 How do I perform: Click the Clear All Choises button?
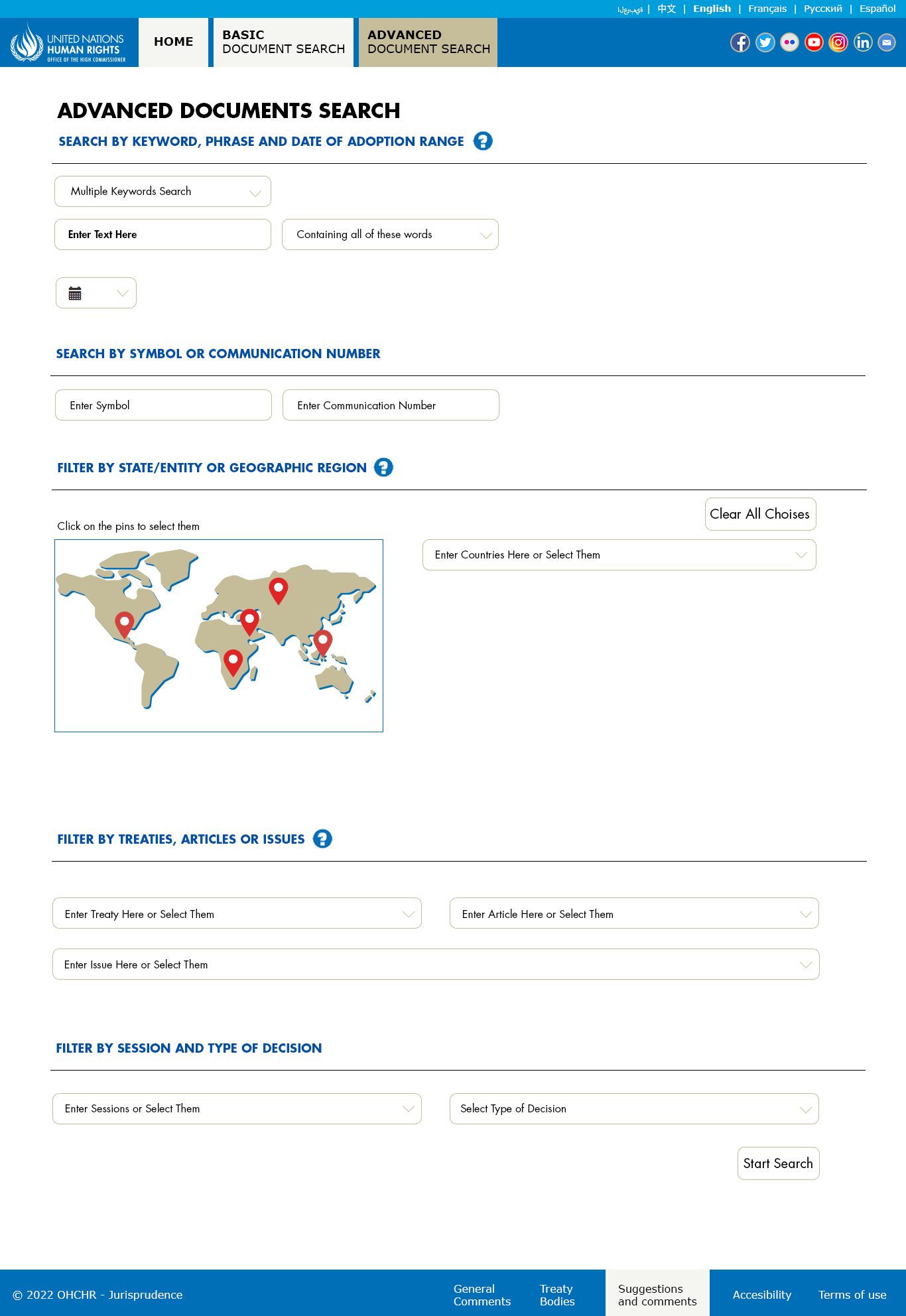(760, 514)
